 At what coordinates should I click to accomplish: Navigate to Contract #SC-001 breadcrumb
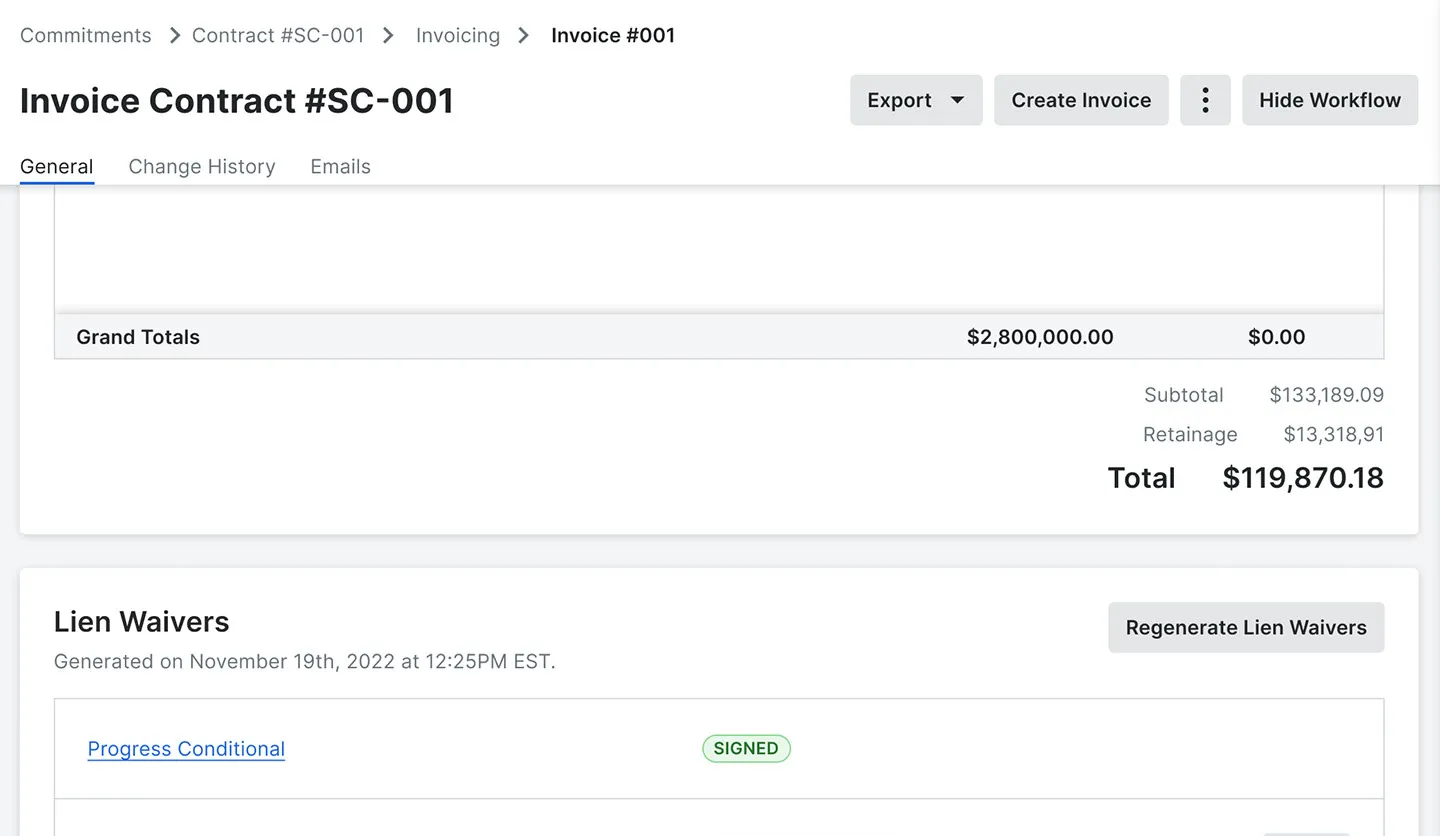click(278, 35)
